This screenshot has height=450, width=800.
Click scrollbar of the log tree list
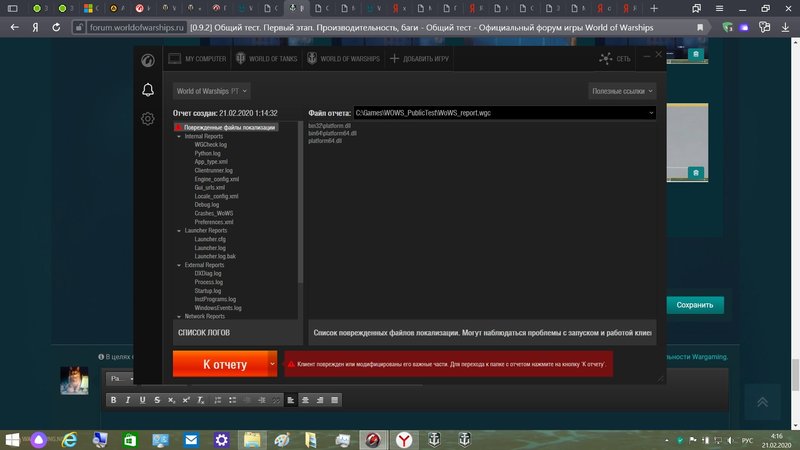click(301, 203)
